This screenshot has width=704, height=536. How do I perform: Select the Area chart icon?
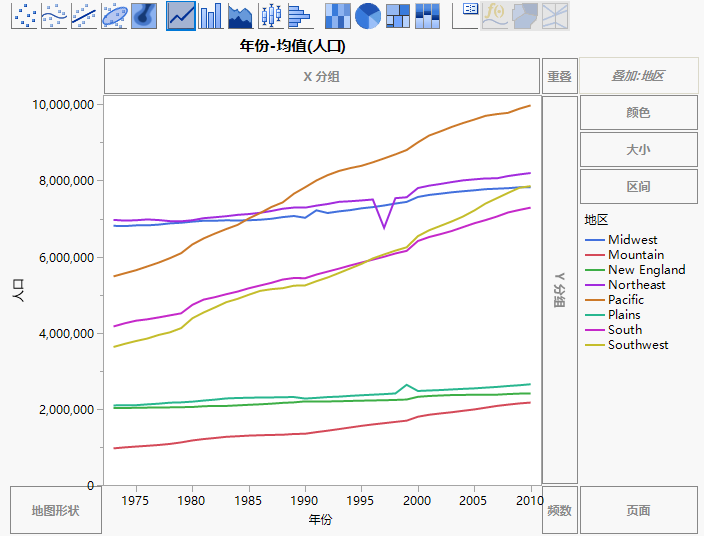tap(240, 15)
